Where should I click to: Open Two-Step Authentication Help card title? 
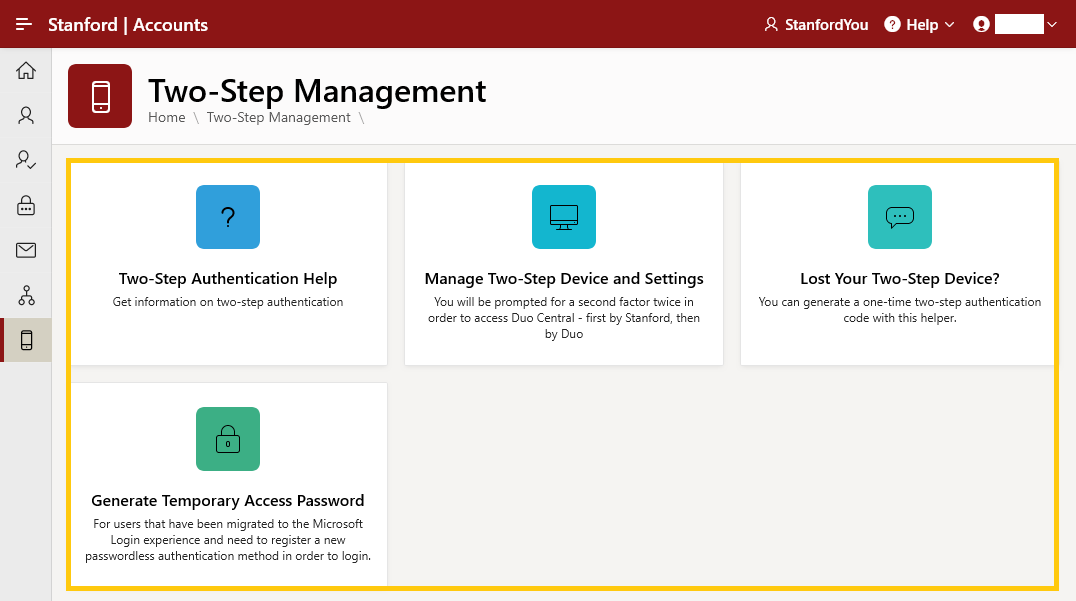pyautogui.click(x=228, y=279)
